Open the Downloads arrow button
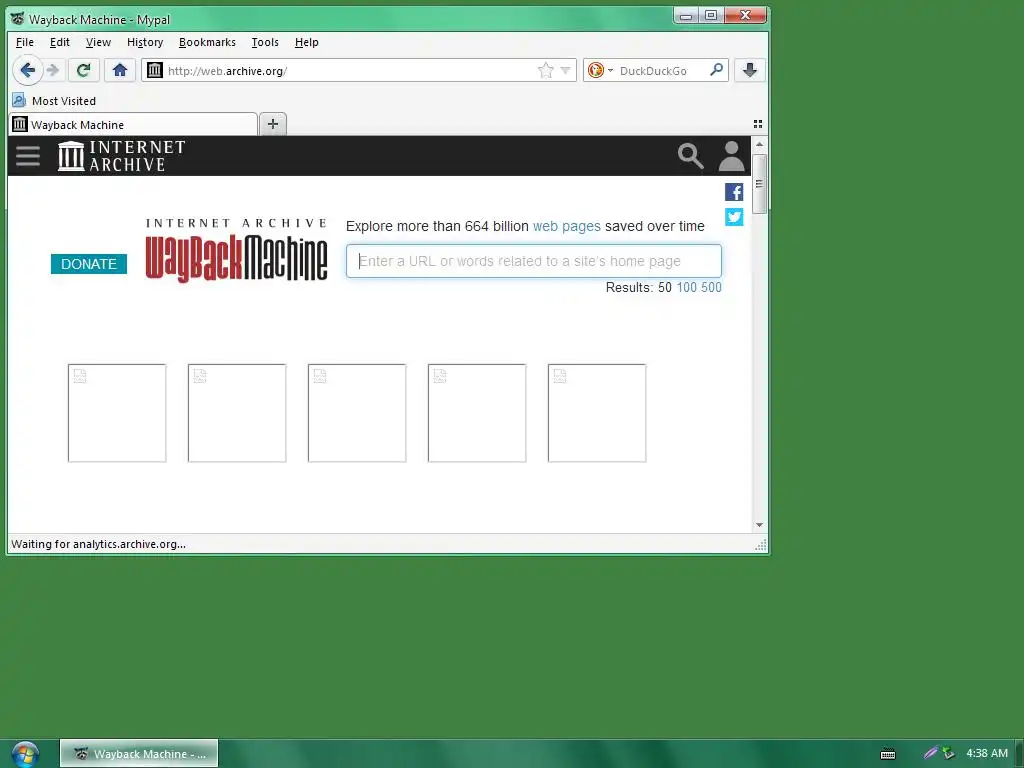Image resolution: width=1024 pixels, height=768 pixels. (750, 70)
